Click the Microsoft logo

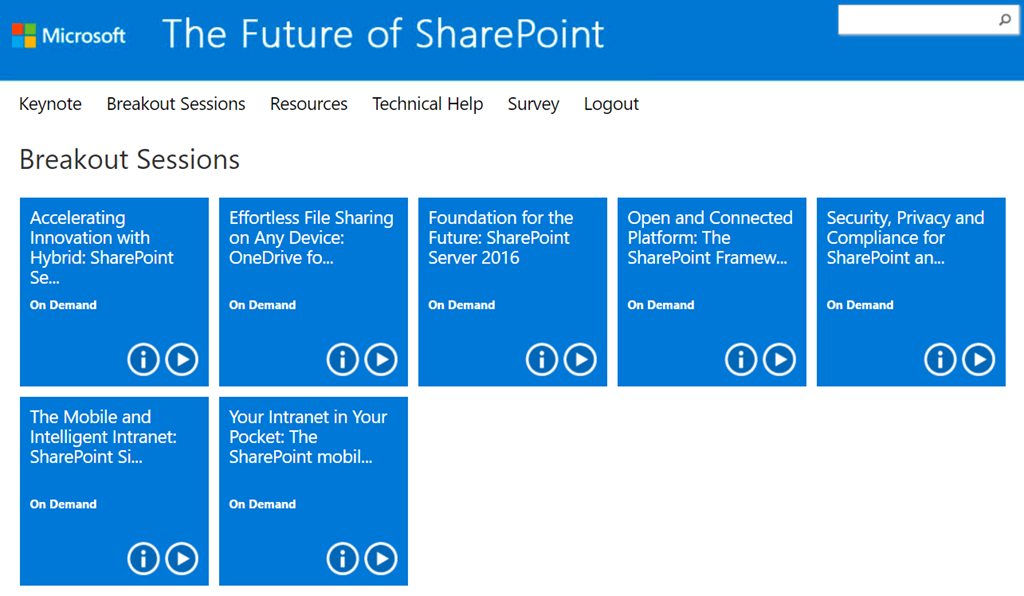[x=68, y=36]
